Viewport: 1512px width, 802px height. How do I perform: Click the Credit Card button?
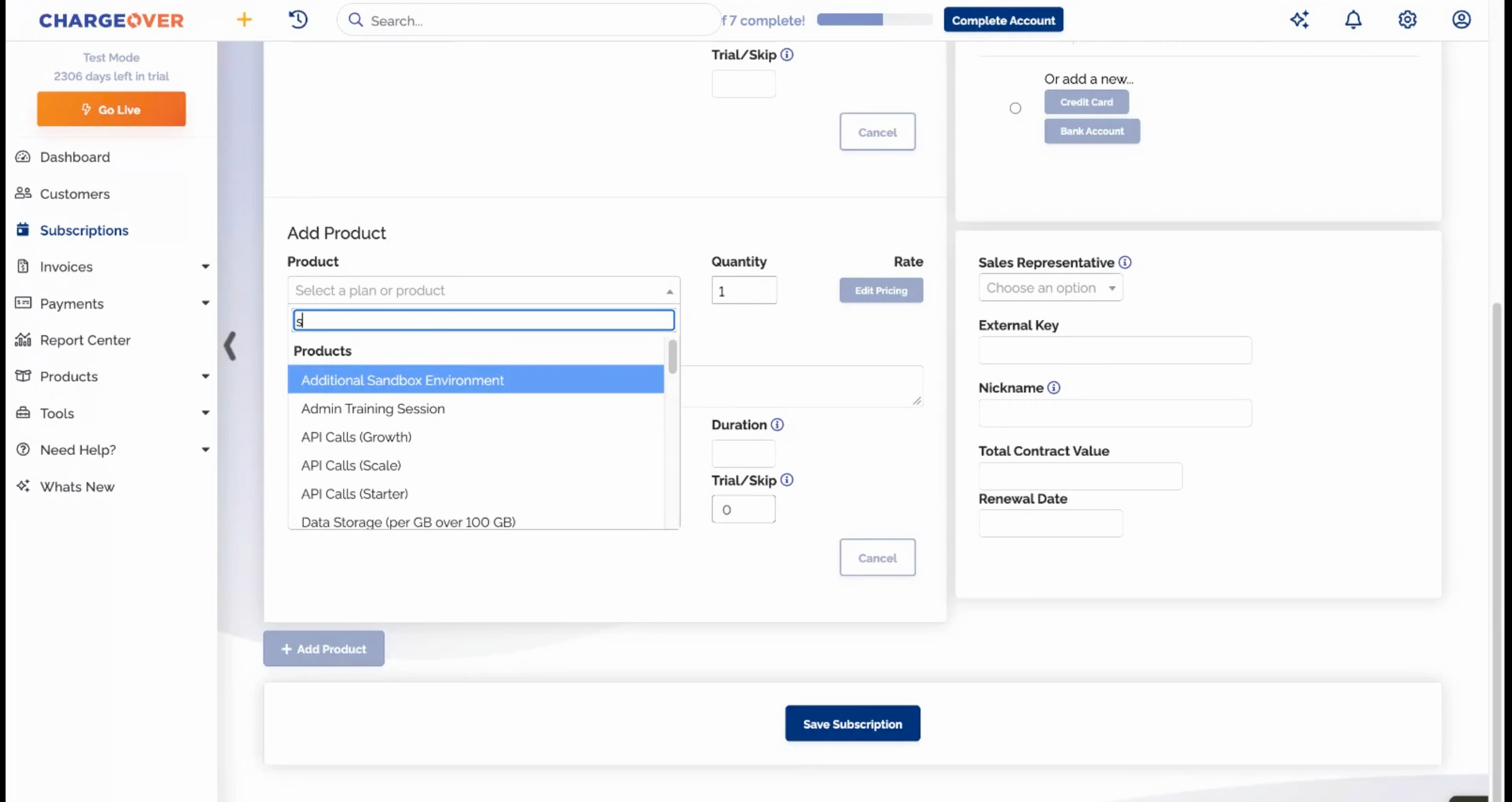coord(1086,102)
